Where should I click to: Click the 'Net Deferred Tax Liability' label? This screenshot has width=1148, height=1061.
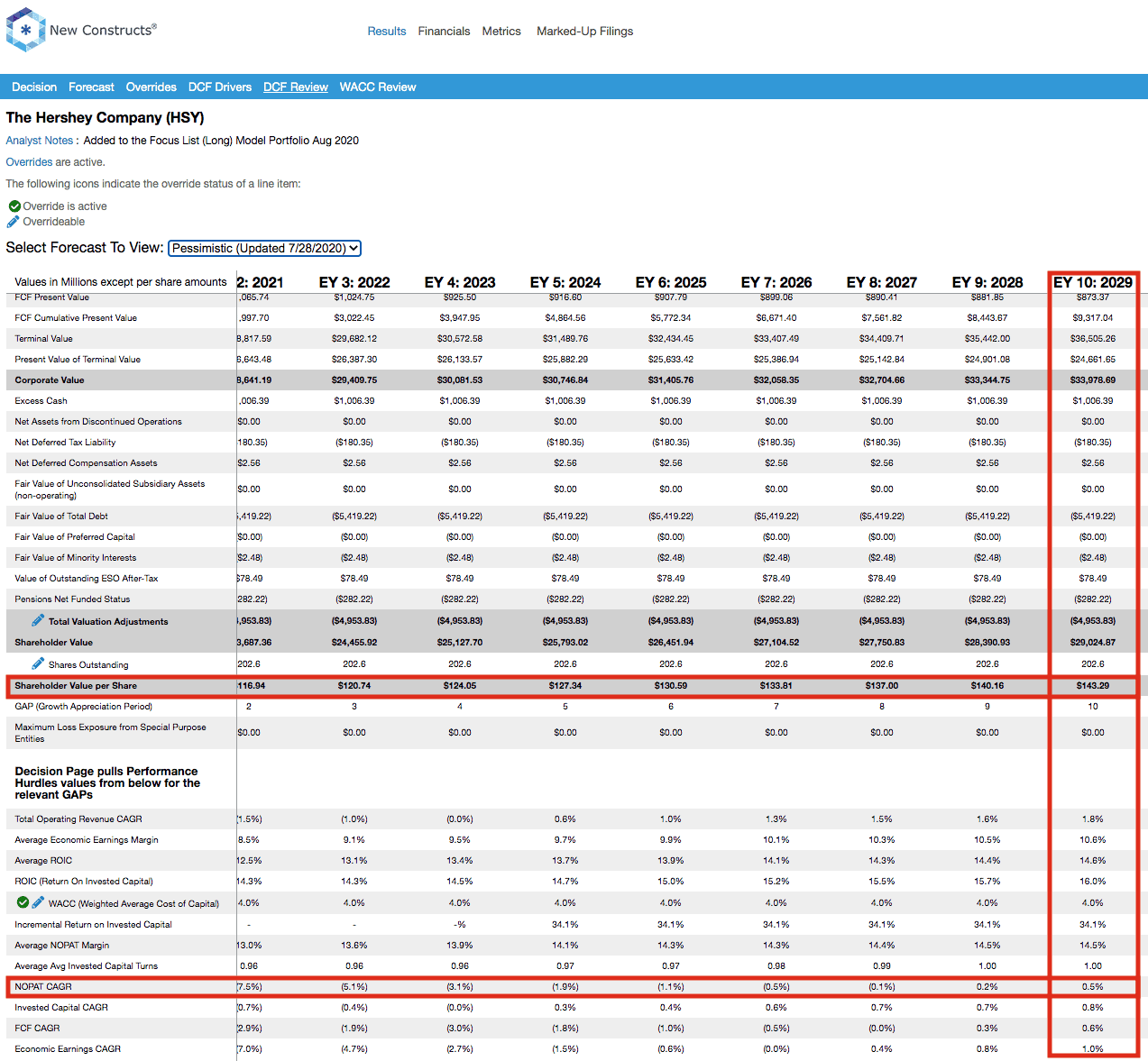[x=65, y=443]
